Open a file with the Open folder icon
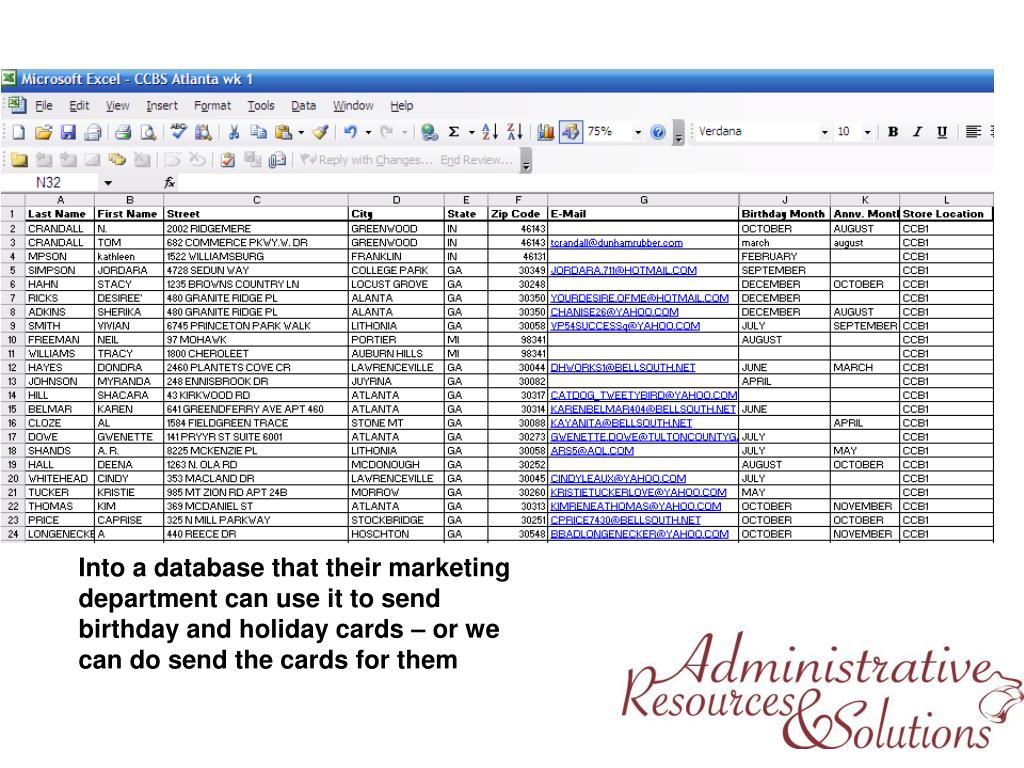1024x768 pixels. point(43,133)
